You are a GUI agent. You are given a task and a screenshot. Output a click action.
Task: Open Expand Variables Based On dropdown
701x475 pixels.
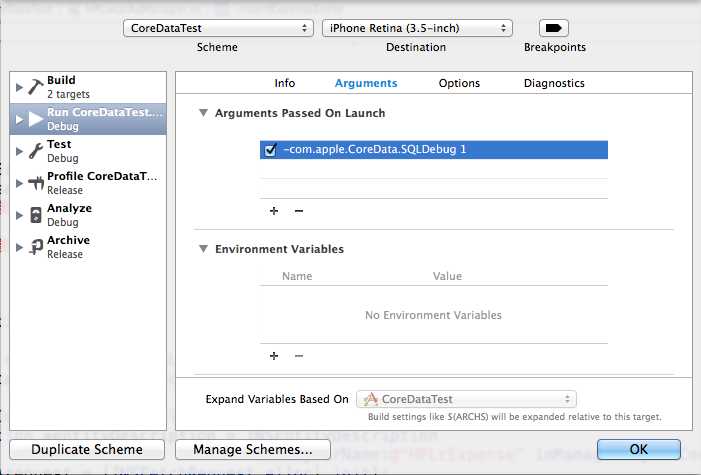466,399
